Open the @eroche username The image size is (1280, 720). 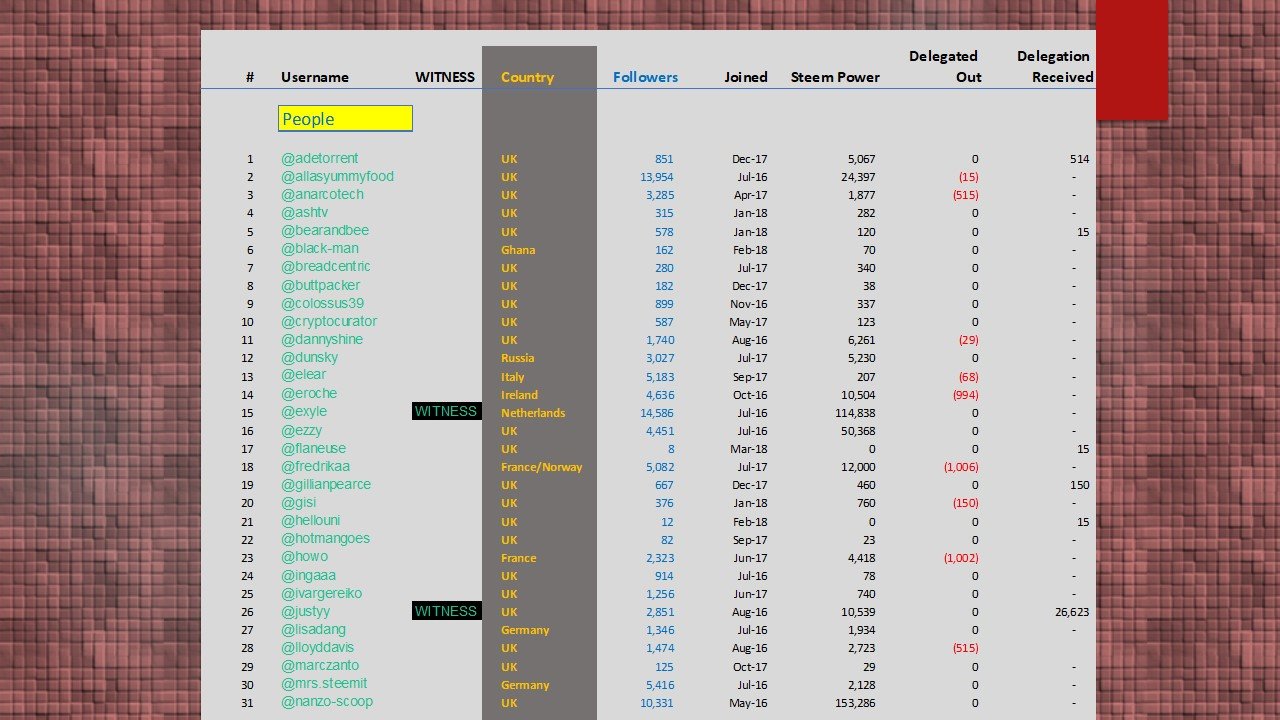pyautogui.click(x=308, y=393)
